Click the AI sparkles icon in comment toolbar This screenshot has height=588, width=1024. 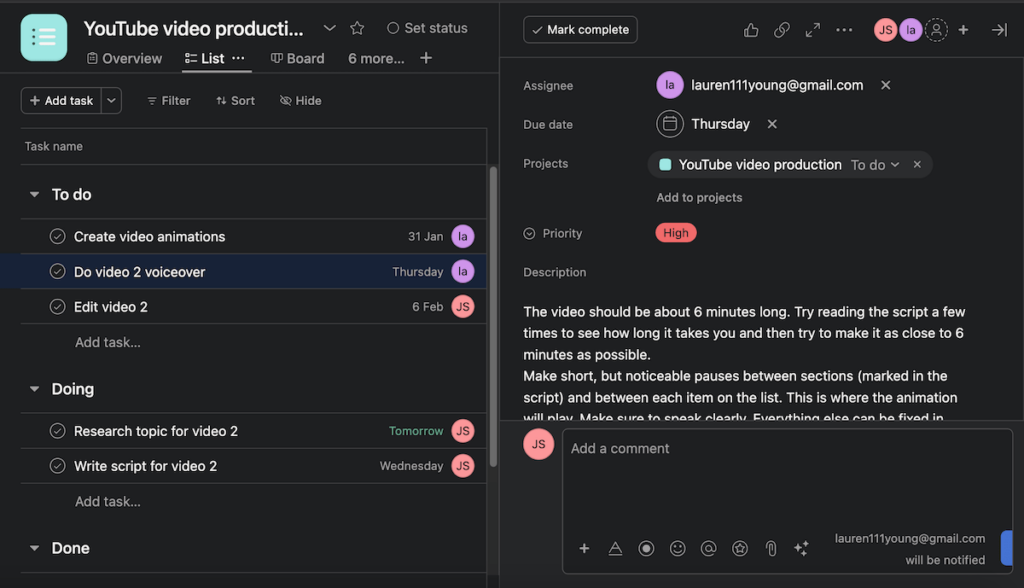[x=801, y=548]
